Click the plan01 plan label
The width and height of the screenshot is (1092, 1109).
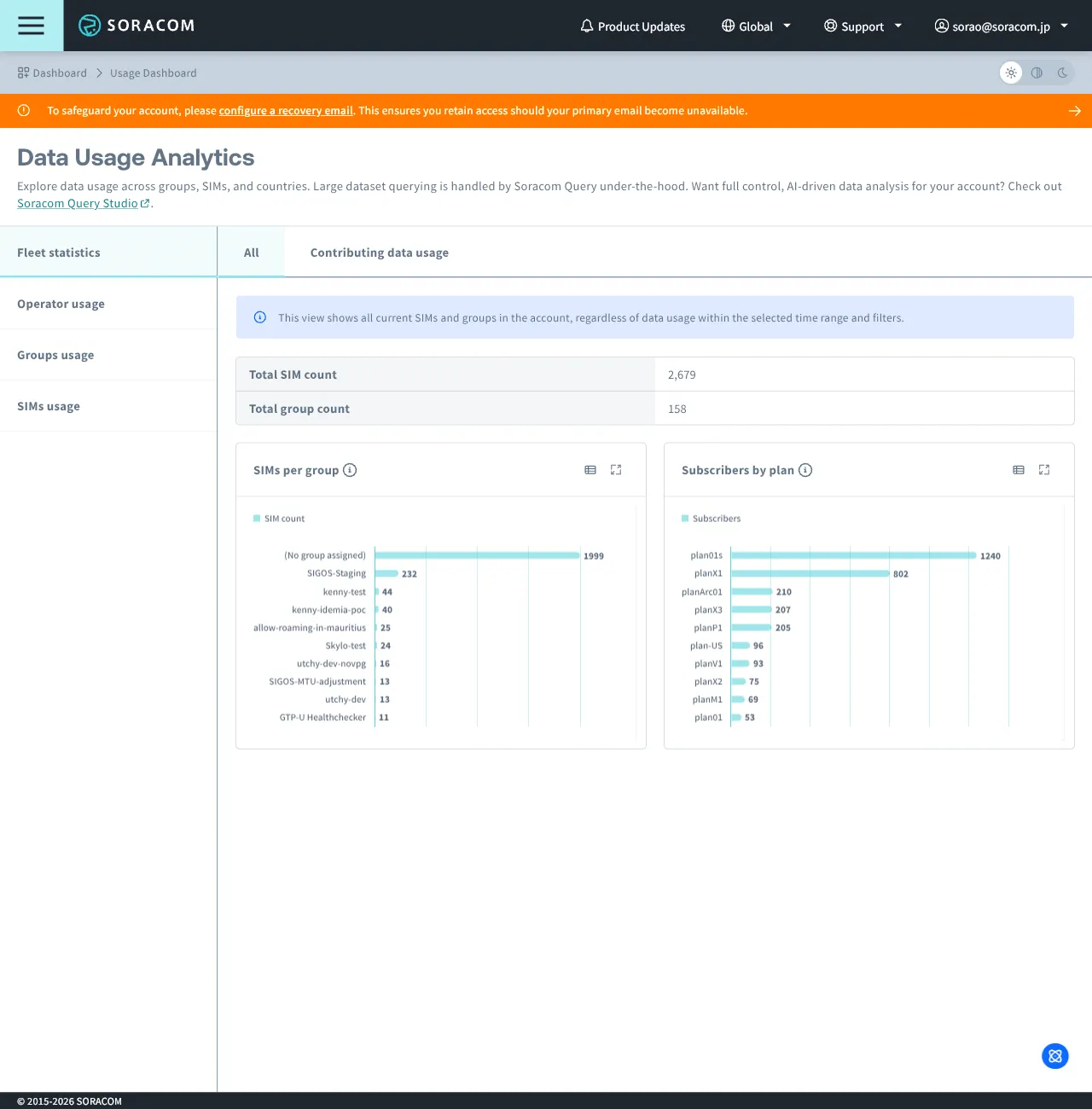click(x=708, y=717)
